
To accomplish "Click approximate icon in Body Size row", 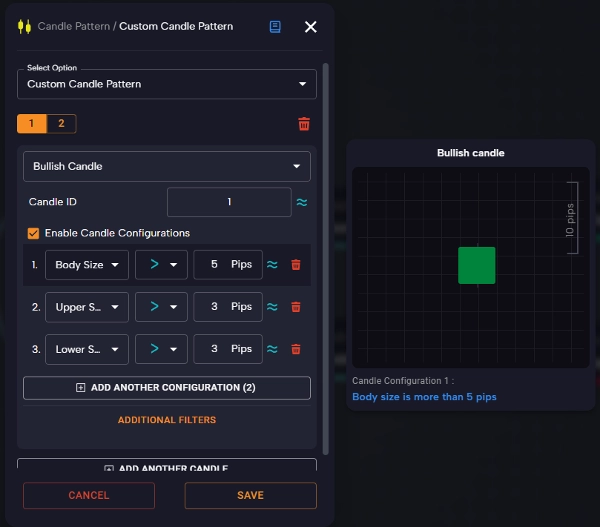I will pos(272,264).
